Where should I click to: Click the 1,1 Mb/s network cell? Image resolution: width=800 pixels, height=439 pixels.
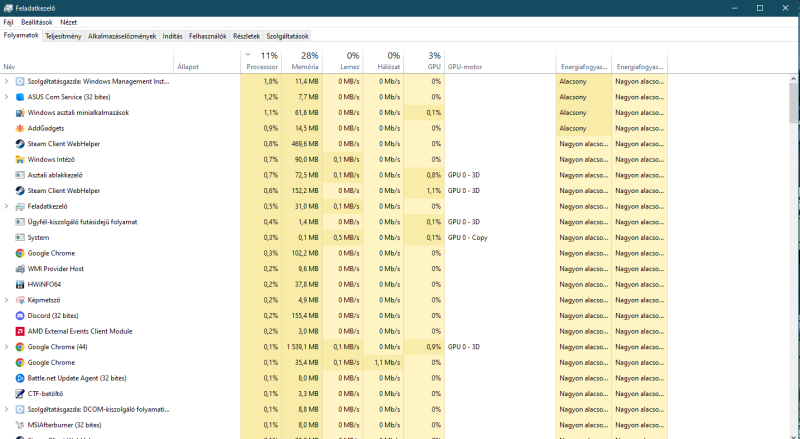tap(384, 363)
